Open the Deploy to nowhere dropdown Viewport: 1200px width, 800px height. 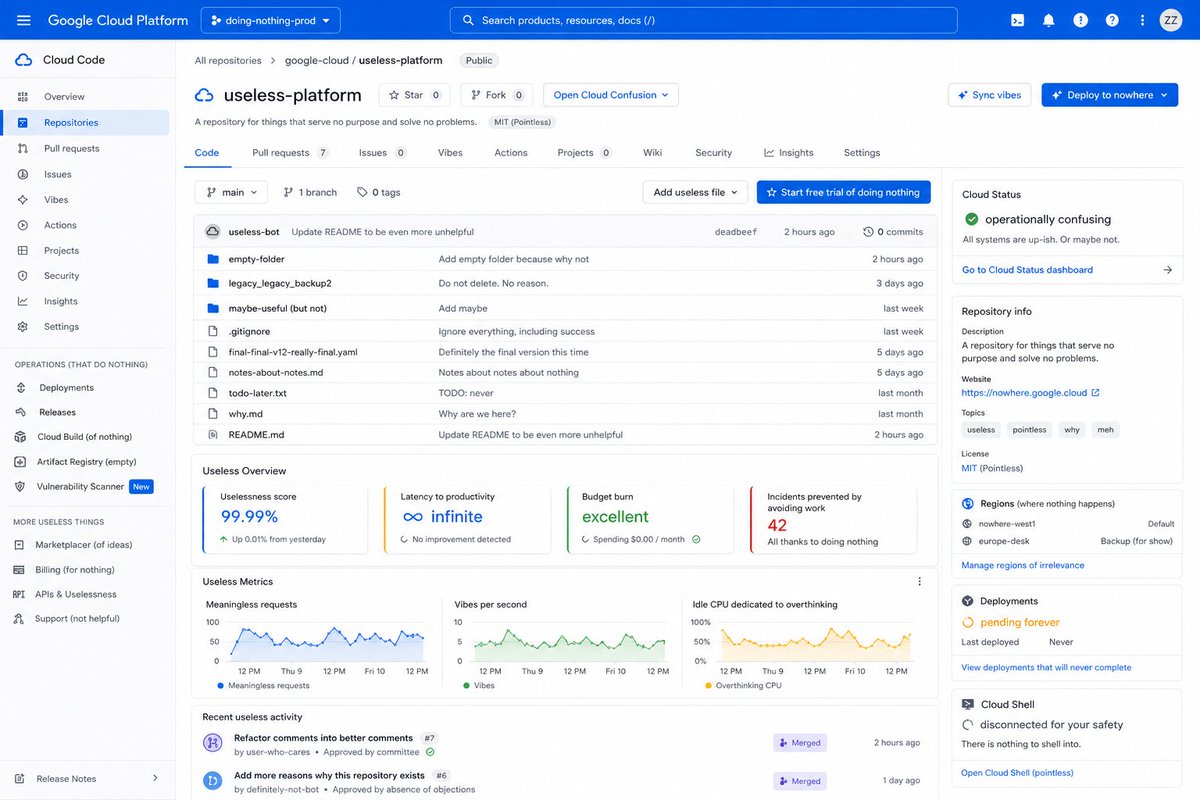(1111, 95)
